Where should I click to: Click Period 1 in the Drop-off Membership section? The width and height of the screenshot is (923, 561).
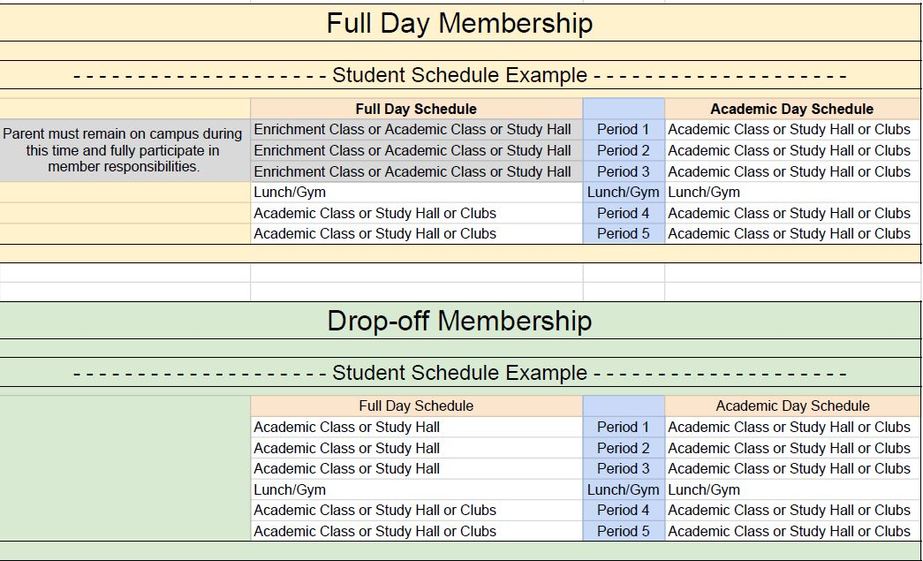click(x=623, y=427)
